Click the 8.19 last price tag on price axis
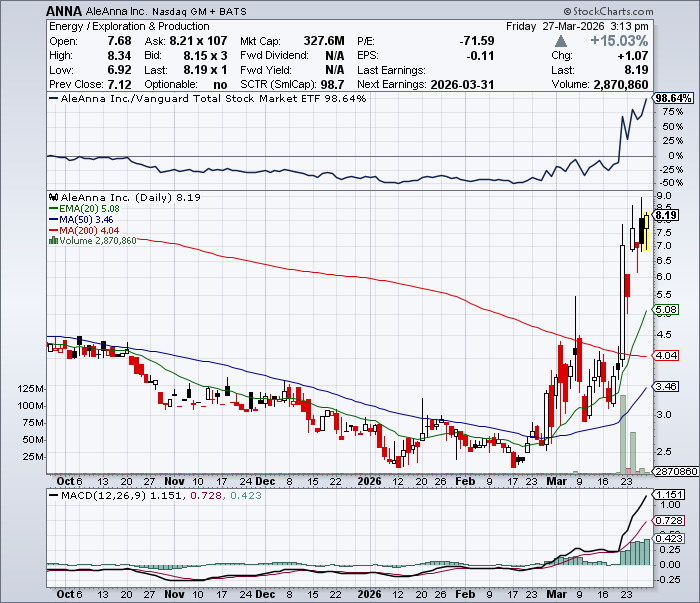This screenshot has width=700, height=603. (x=666, y=215)
